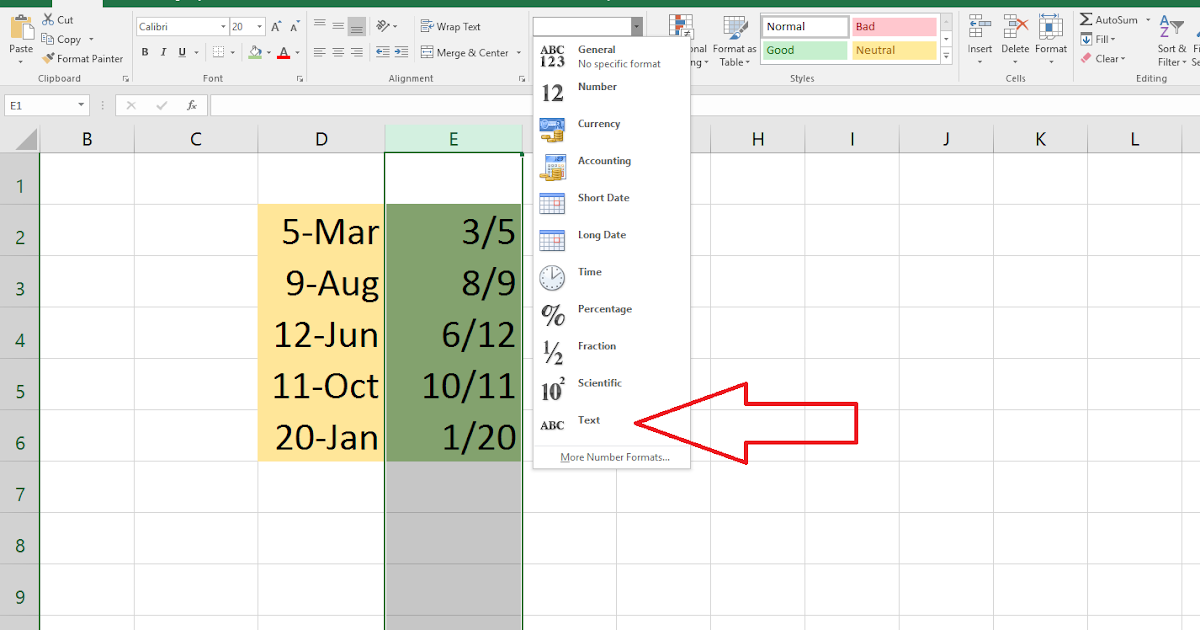Click Merge & Center
Viewport: 1200px width, 630px height.
462,52
